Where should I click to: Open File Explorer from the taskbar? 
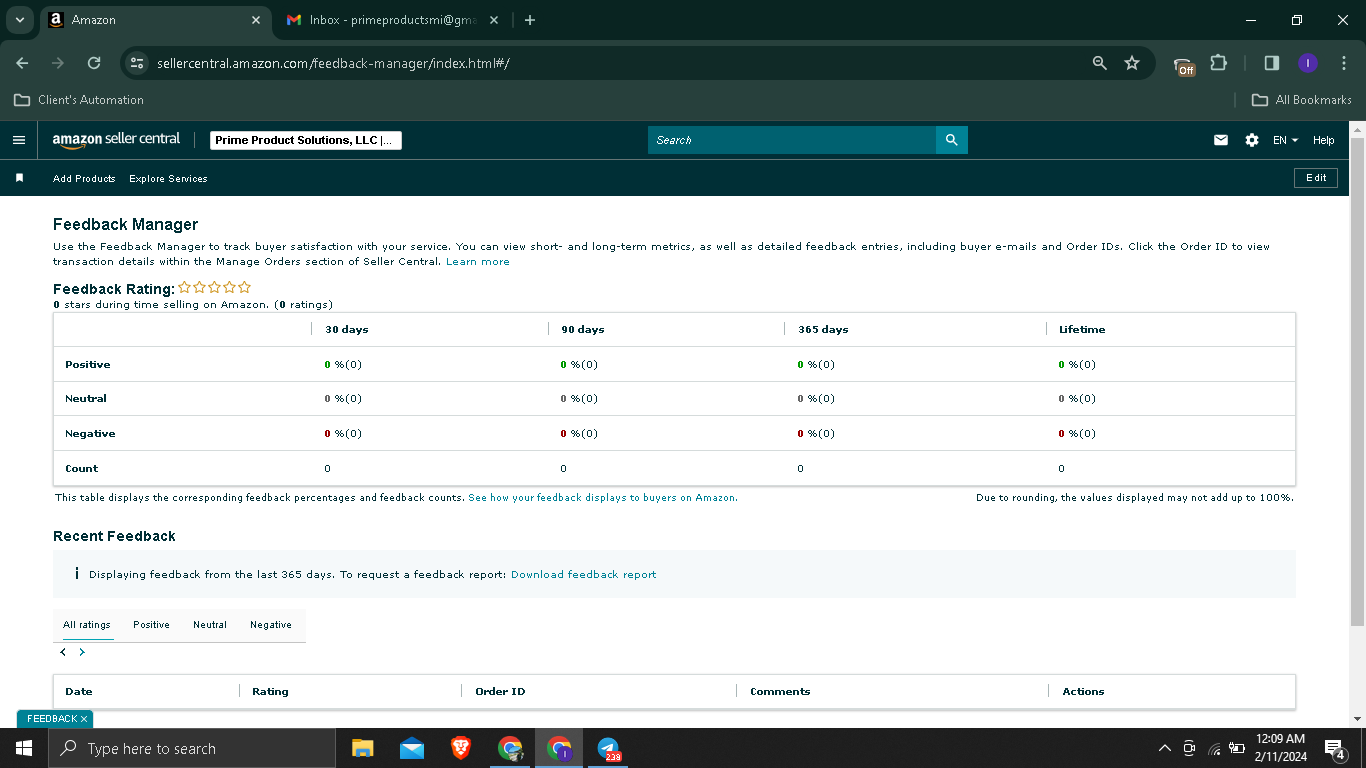pyautogui.click(x=362, y=748)
